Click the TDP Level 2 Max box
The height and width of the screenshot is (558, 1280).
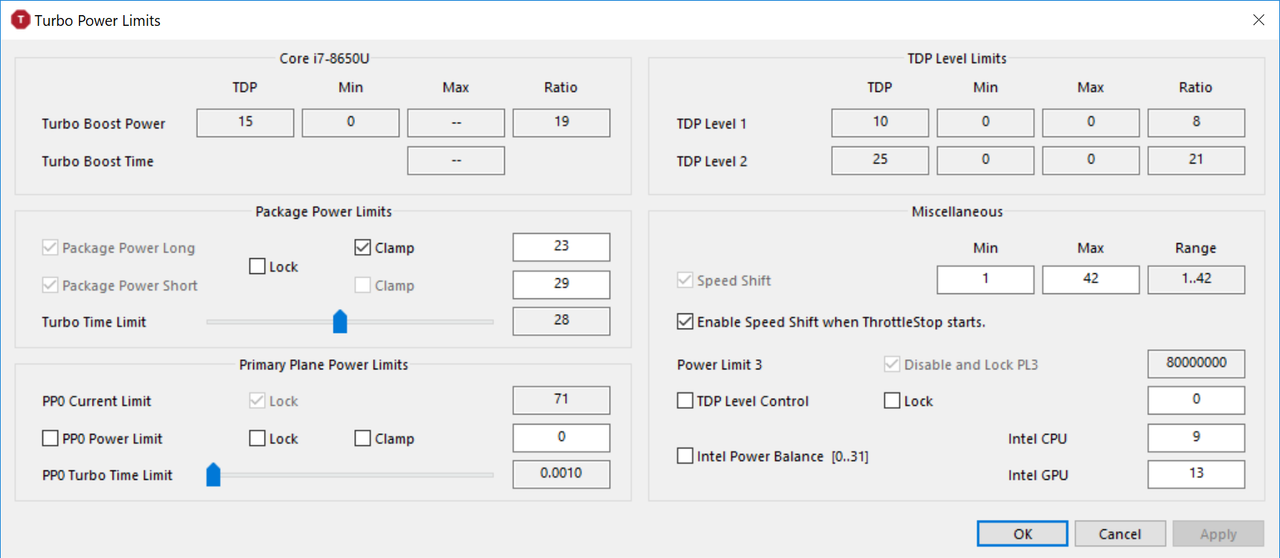click(x=1090, y=160)
